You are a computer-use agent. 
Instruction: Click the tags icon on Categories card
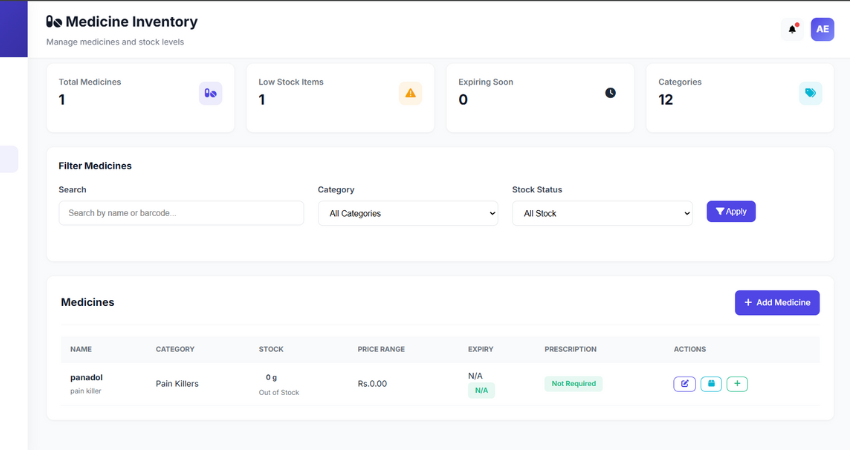(x=810, y=93)
